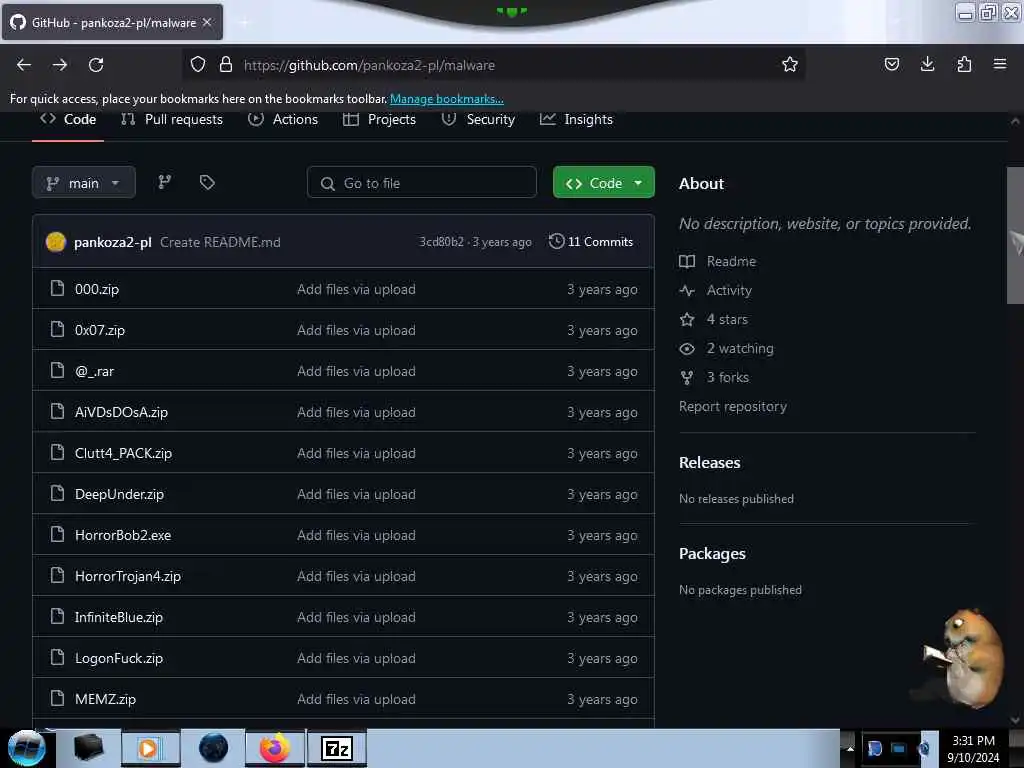Open the media player taskbar icon
1024x768 pixels.
click(x=150, y=748)
